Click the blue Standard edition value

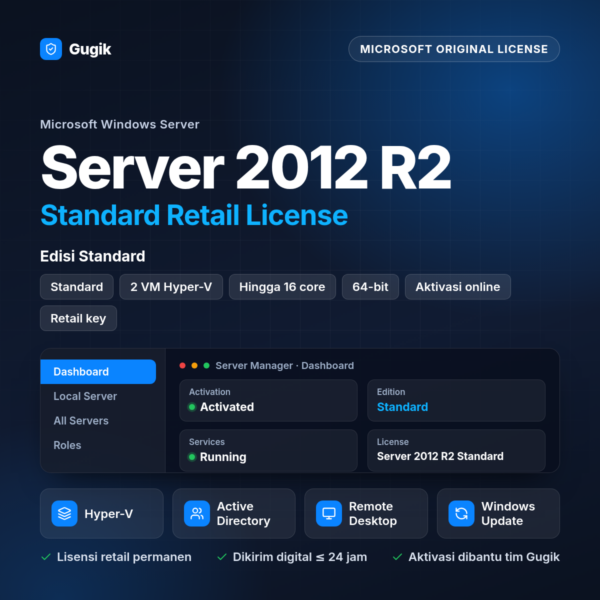[x=402, y=407]
